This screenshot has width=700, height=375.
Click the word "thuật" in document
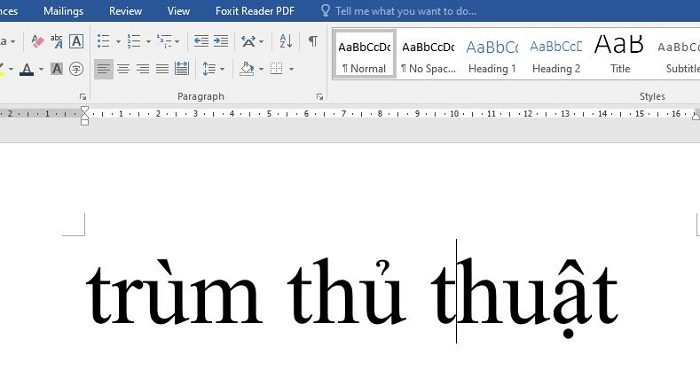pos(525,297)
